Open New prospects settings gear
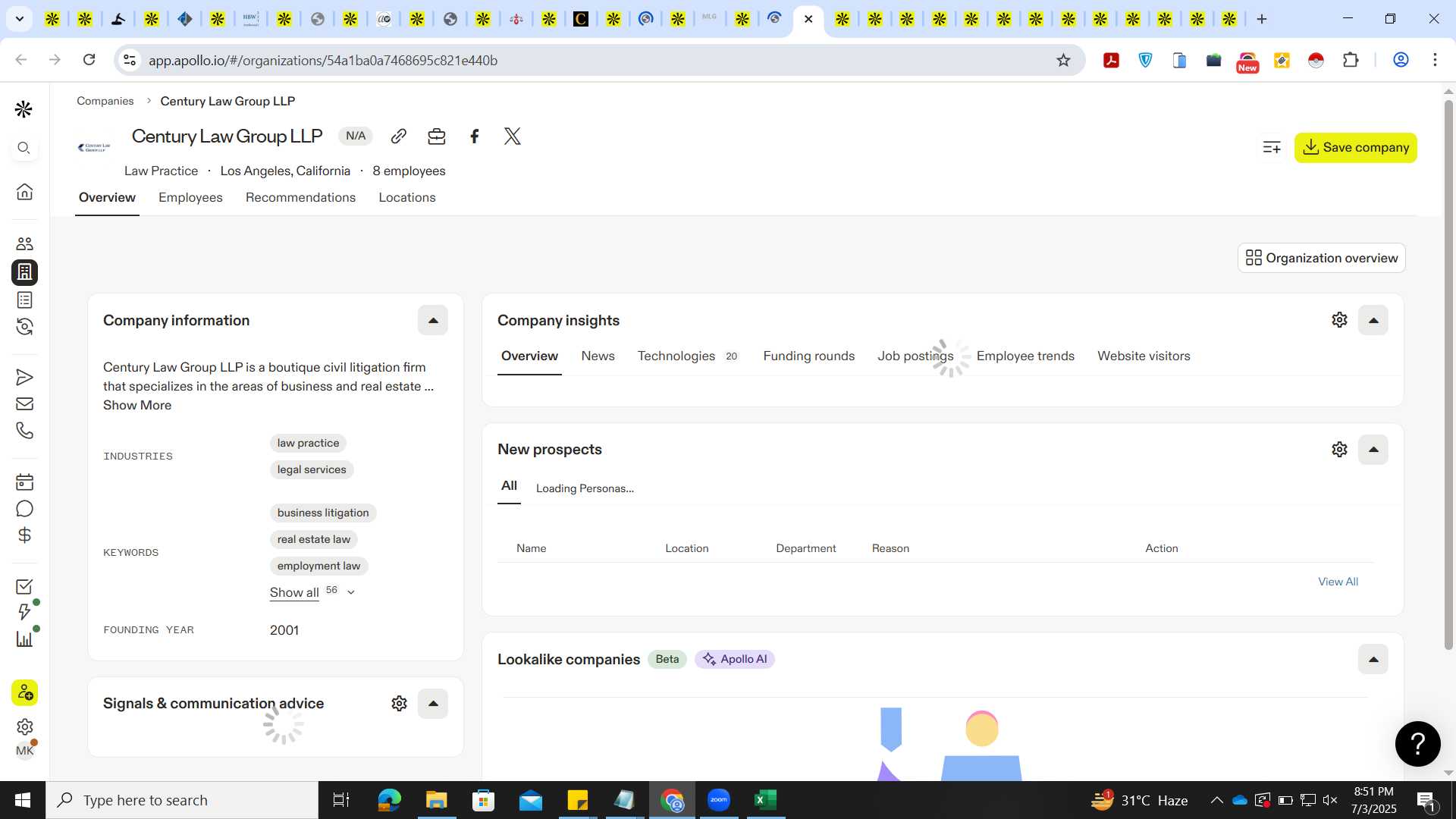 [x=1340, y=450]
